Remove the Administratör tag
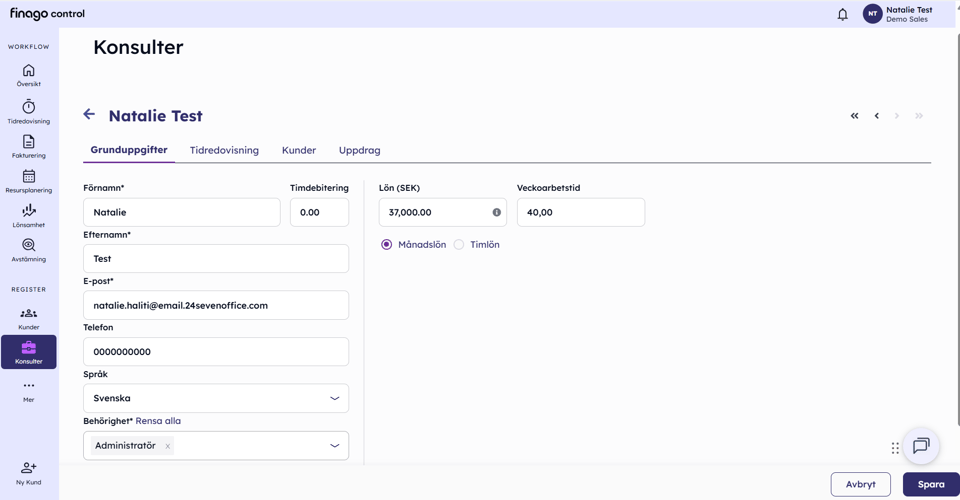Screen dimensions: 960x500 167,446
